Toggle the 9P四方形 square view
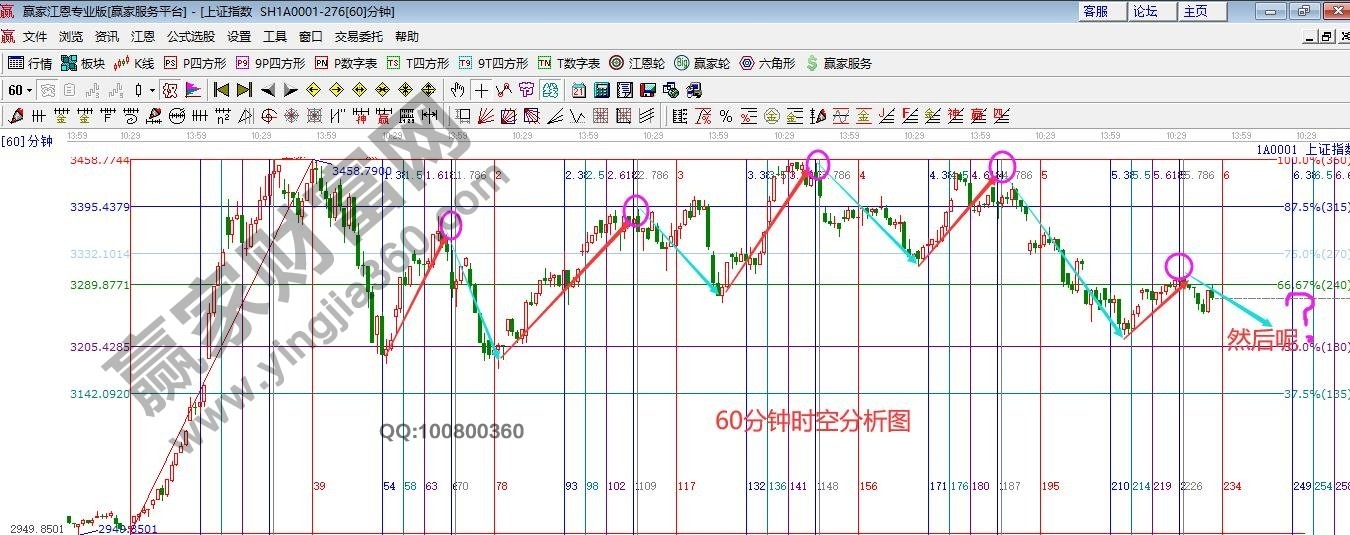The height and width of the screenshot is (535, 1350). tap(264, 63)
